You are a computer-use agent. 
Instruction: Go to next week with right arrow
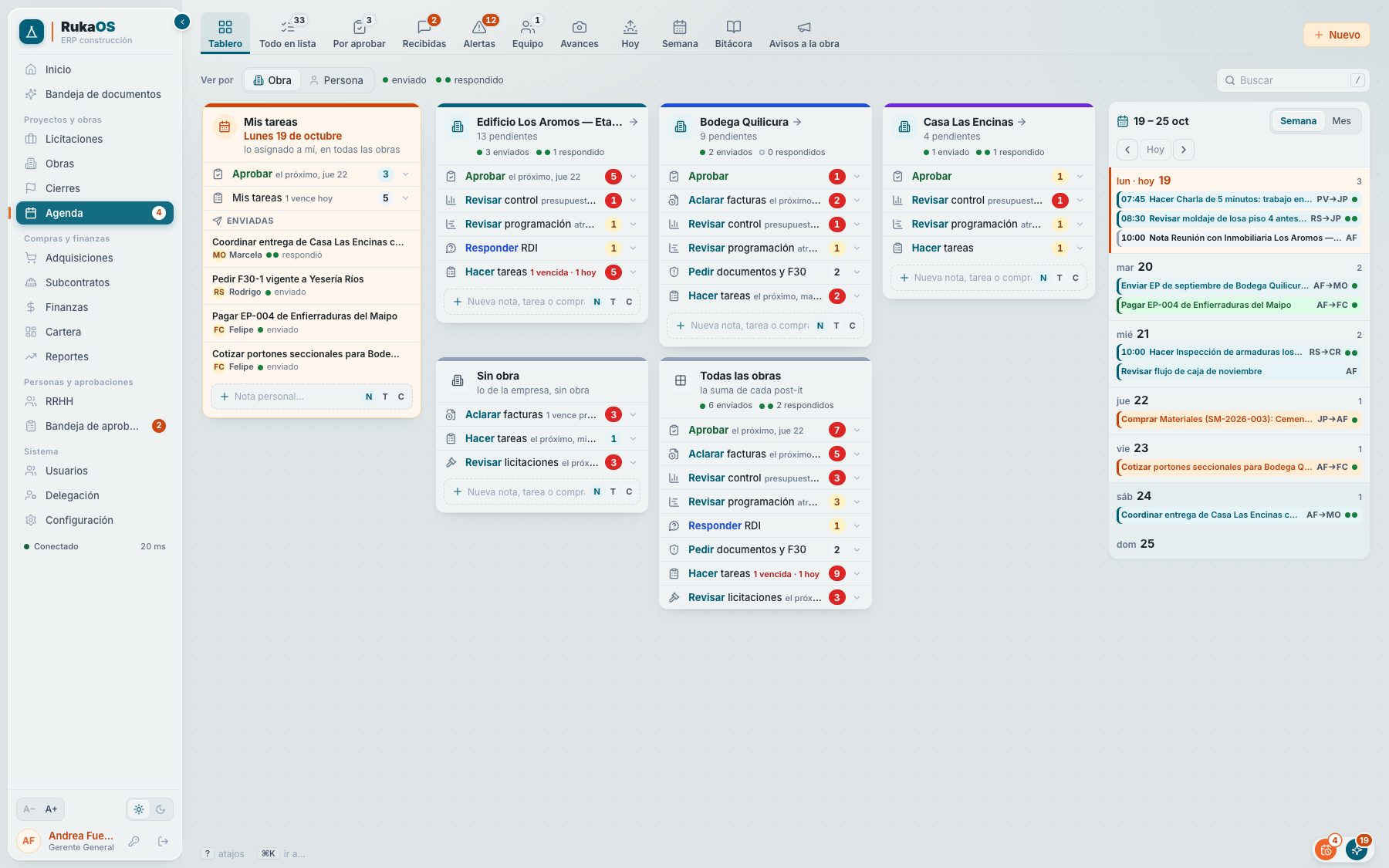1184,150
